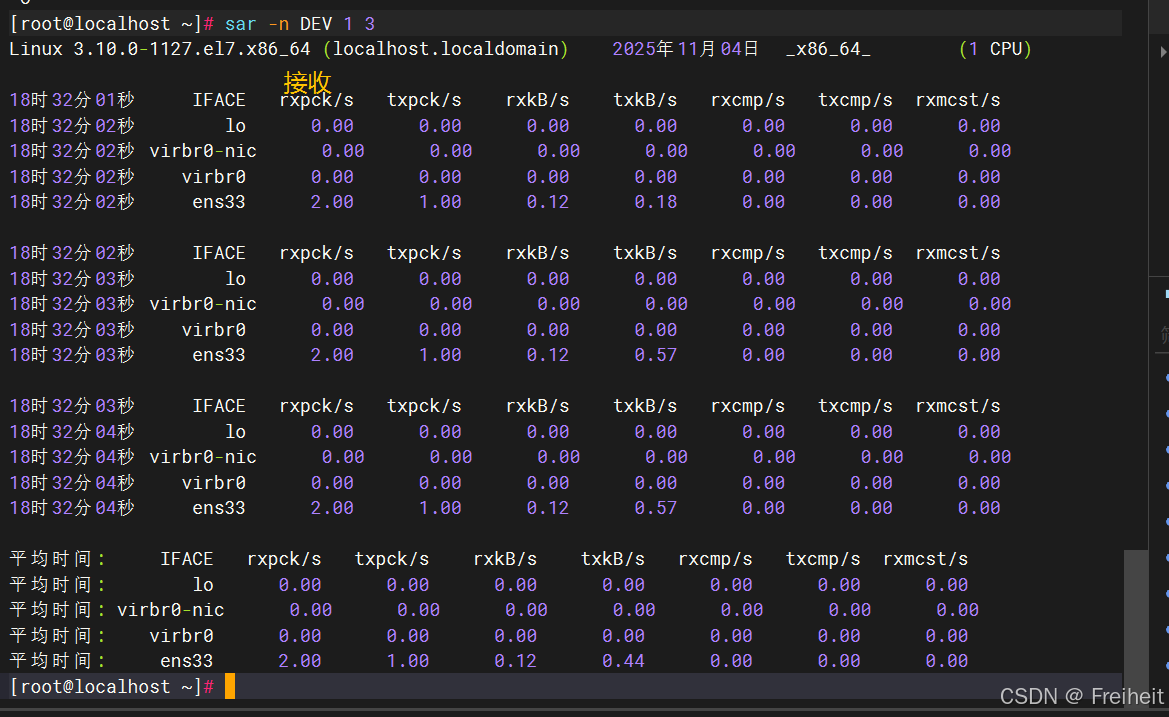The width and height of the screenshot is (1169, 717).
Task: Click '0.57' in the 18时32分04秒 ens33 row
Action: tap(656, 508)
